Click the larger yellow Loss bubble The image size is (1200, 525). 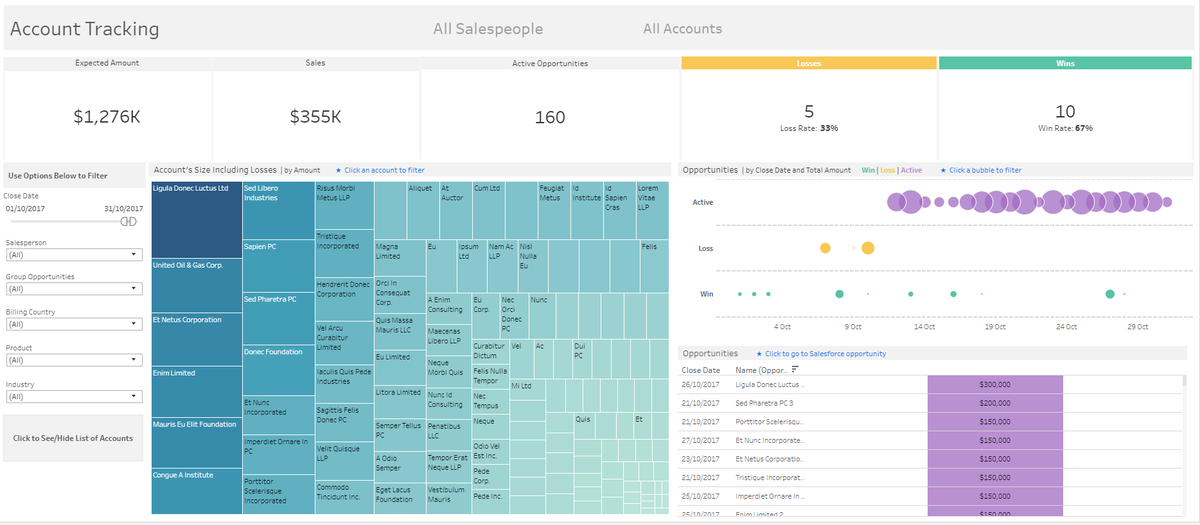[868, 248]
